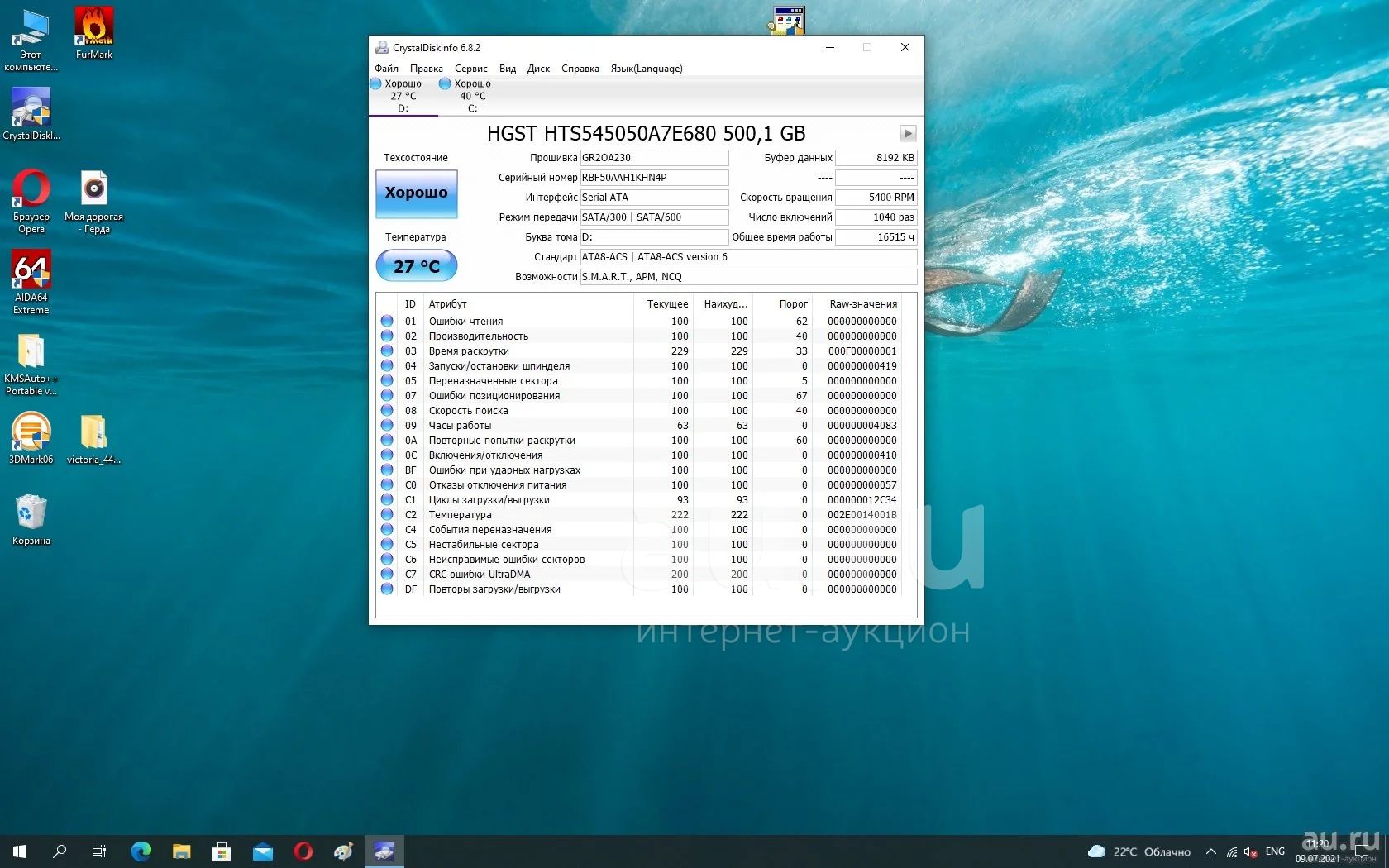1389x868 pixels.
Task: Open the 3DMark06 desktop icon
Action: pos(31,438)
